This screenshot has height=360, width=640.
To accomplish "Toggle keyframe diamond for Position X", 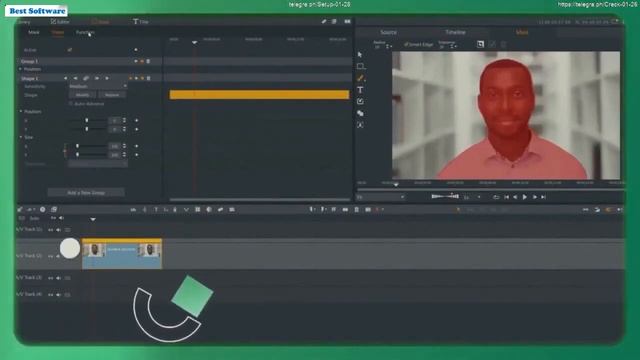I will coord(136,120).
